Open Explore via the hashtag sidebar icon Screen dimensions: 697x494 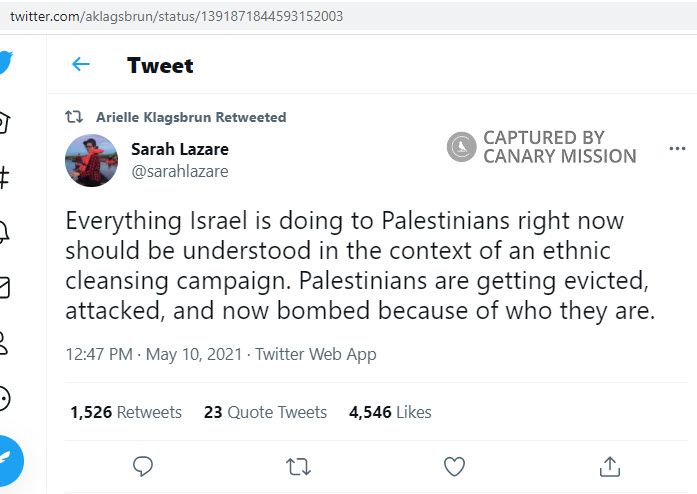point(4,178)
